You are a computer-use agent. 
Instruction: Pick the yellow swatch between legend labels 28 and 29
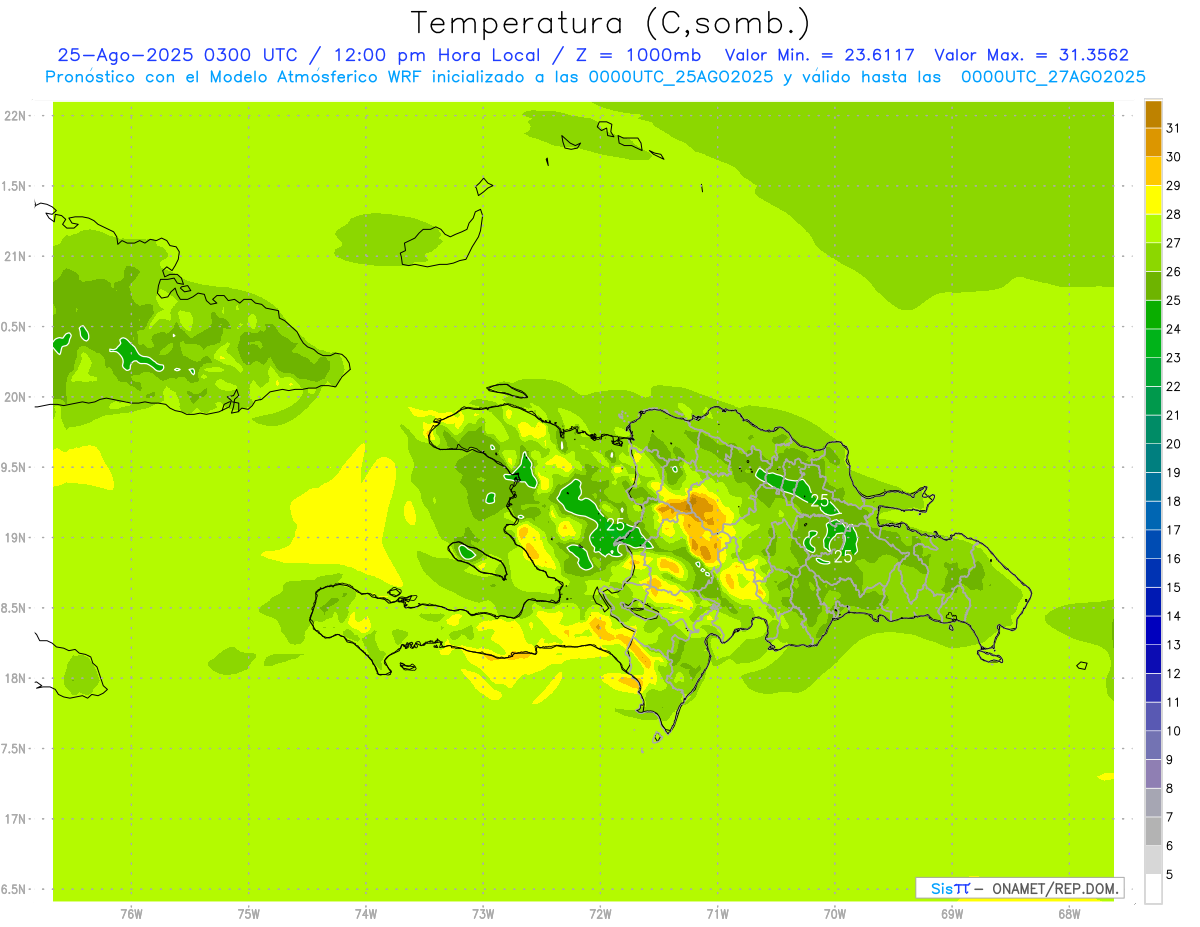pyautogui.click(x=1153, y=200)
